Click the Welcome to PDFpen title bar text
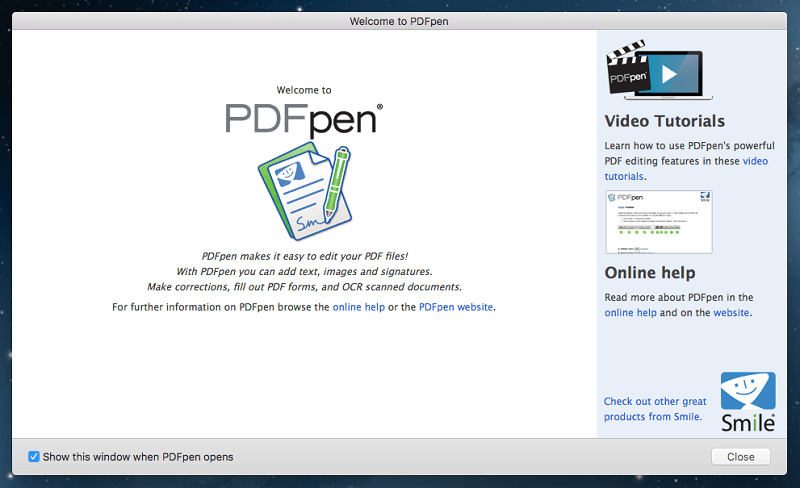Image resolution: width=800 pixels, height=488 pixels. click(399, 21)
